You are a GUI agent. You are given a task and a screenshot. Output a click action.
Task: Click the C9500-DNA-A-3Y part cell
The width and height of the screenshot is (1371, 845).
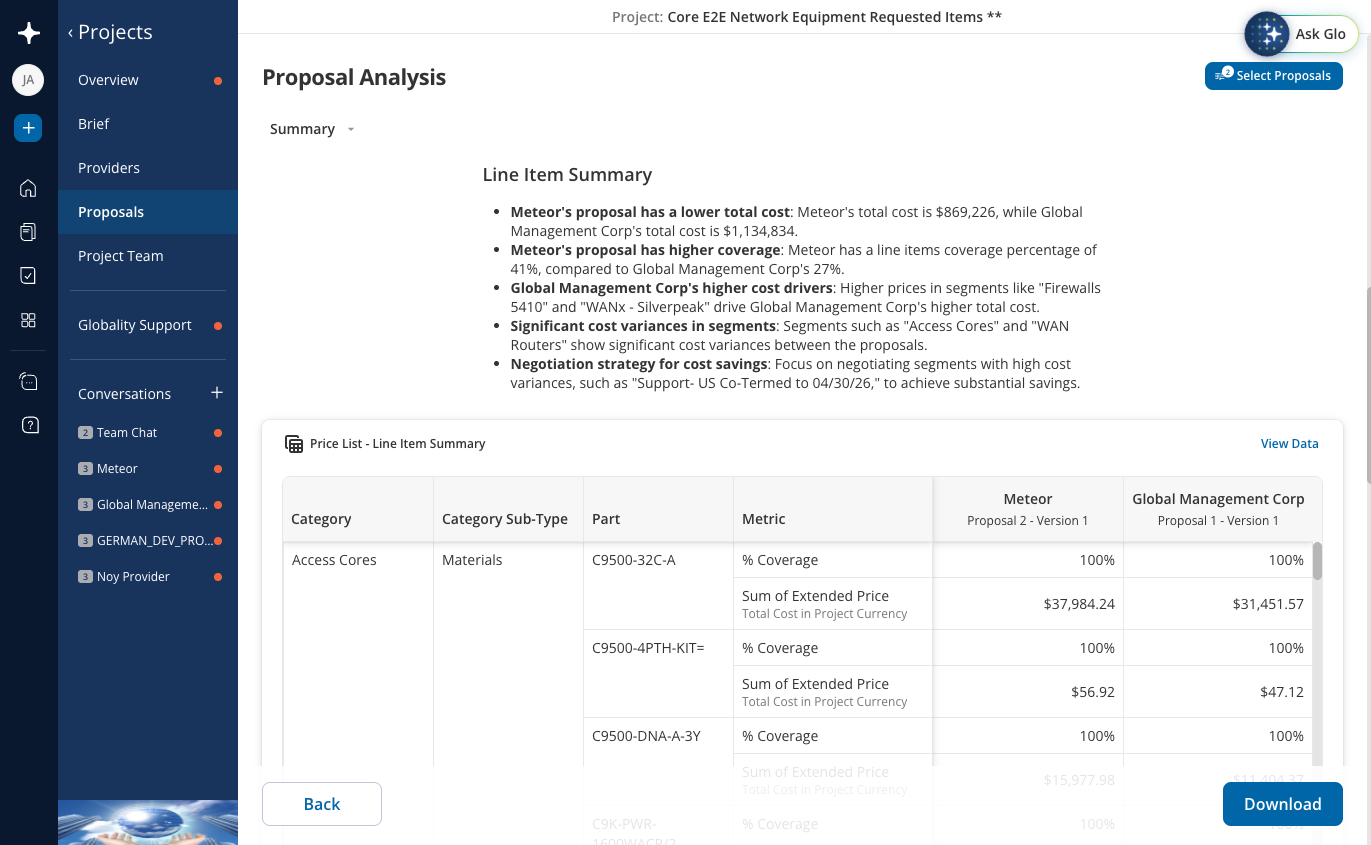click(x=646, y=736)
